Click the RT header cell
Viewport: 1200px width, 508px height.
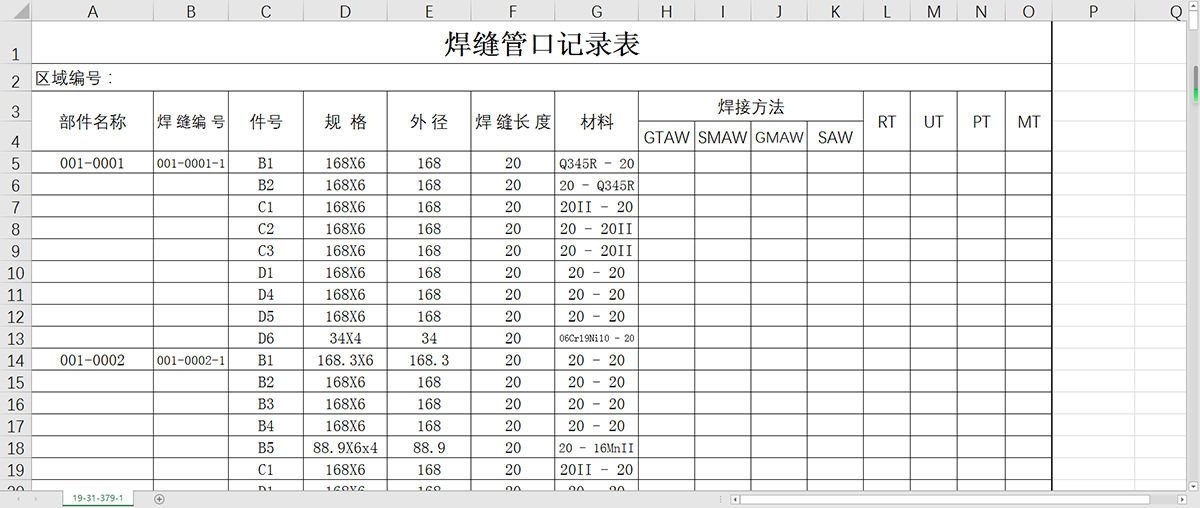(x=887, y=121)
